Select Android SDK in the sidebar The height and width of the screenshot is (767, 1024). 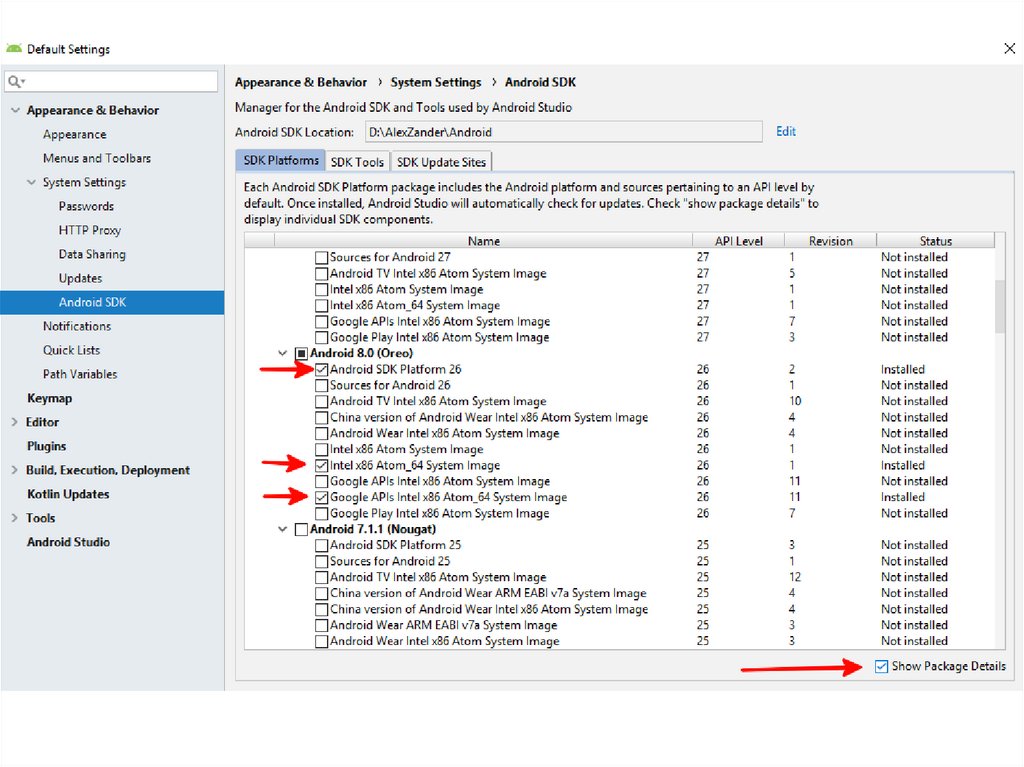click(112, 302)
